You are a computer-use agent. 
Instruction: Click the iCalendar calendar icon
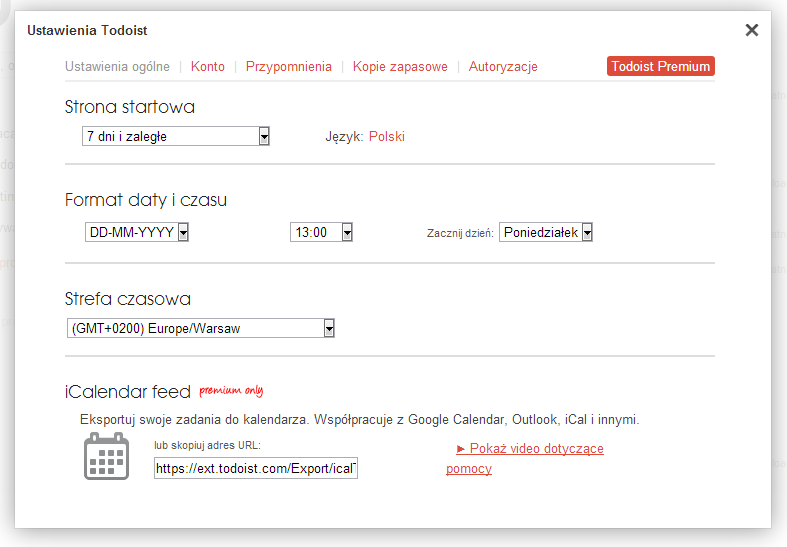pyautogui.click(x=106, y=456)
